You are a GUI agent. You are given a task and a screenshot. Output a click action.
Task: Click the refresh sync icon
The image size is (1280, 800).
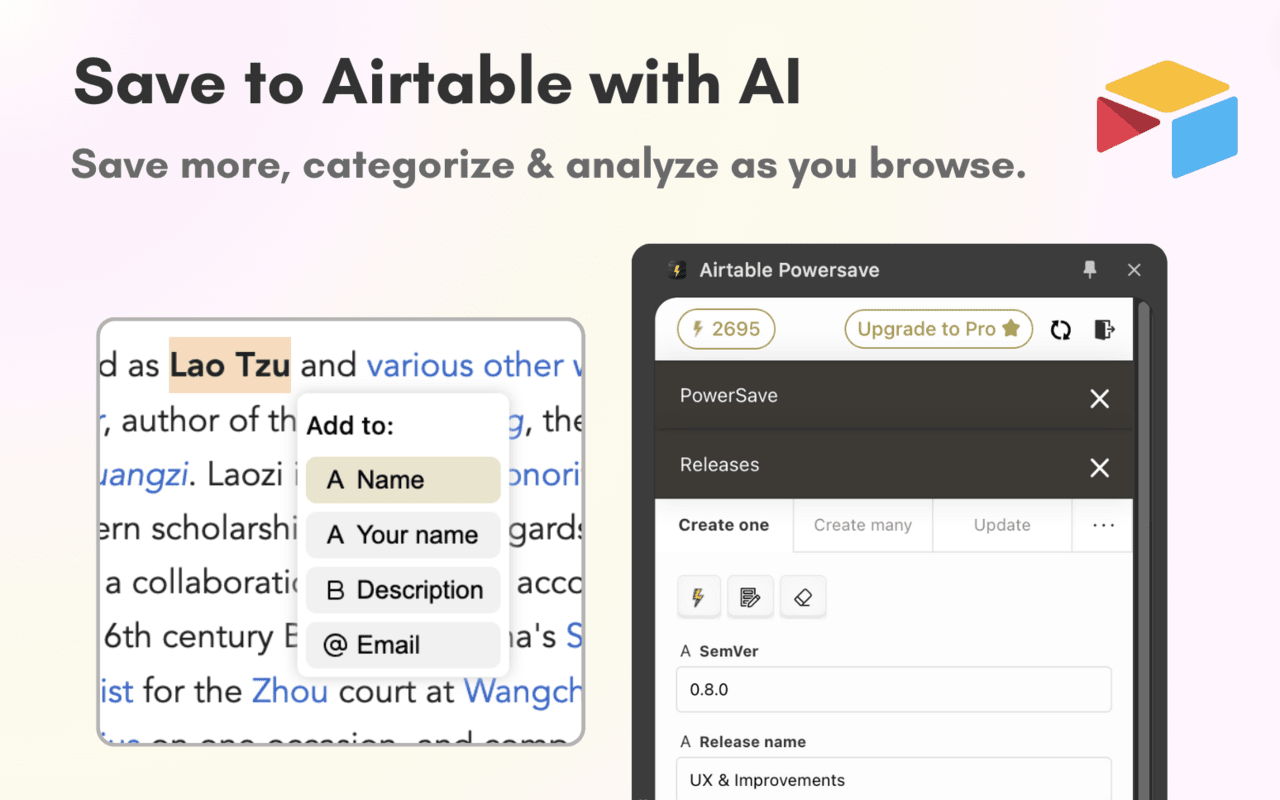tap(1061, 329)
